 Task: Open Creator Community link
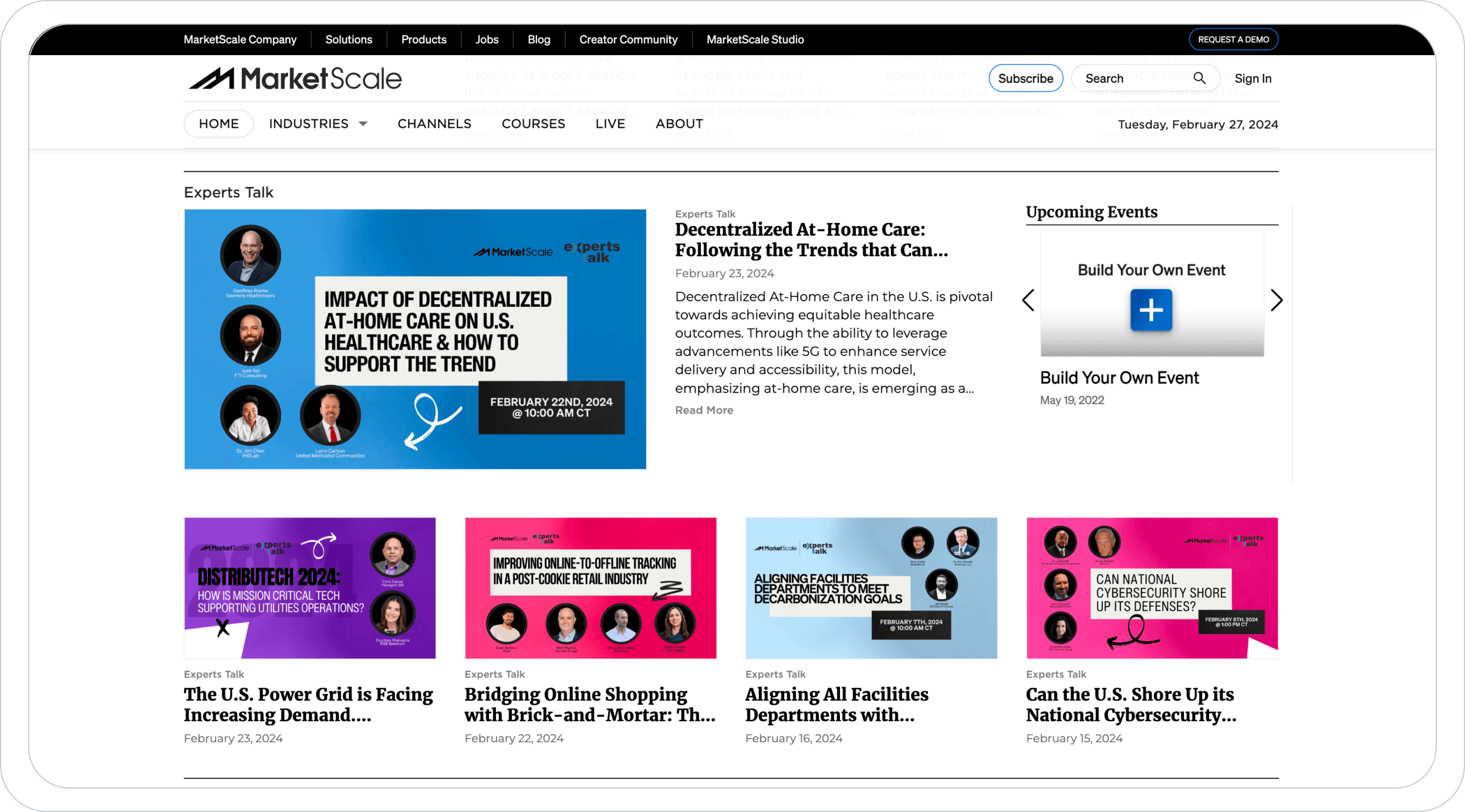click(628, 39)
